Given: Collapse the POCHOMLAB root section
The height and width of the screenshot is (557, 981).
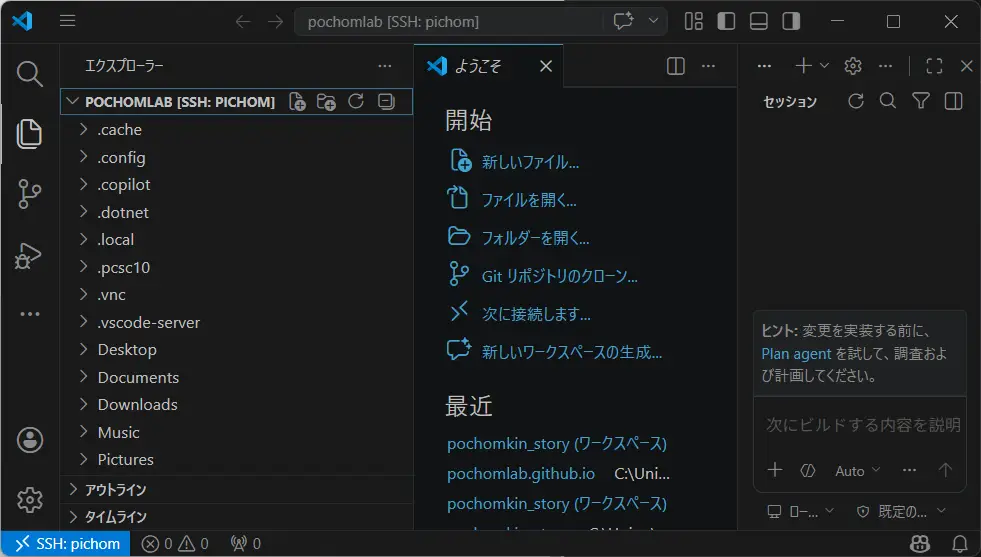Looking at the screenshot, I should pos(73,101).
